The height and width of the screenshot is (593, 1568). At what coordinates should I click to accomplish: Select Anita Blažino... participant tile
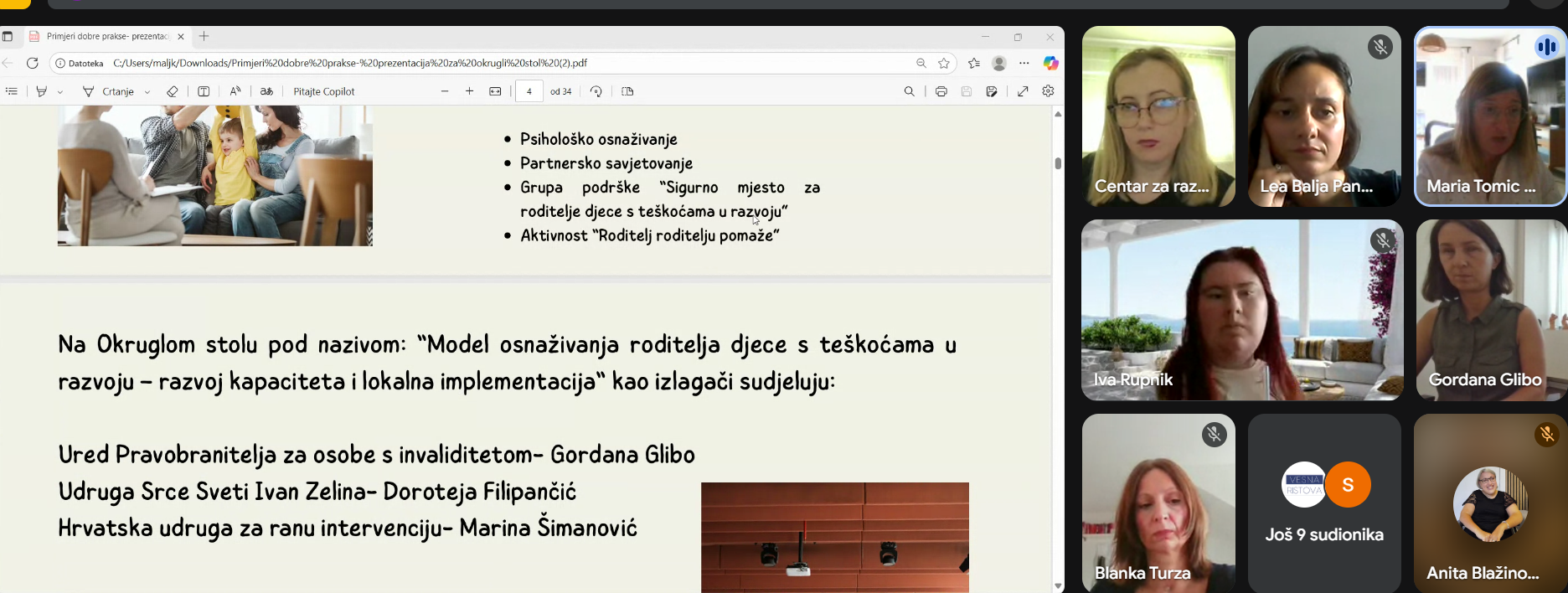click(1490, 503)
